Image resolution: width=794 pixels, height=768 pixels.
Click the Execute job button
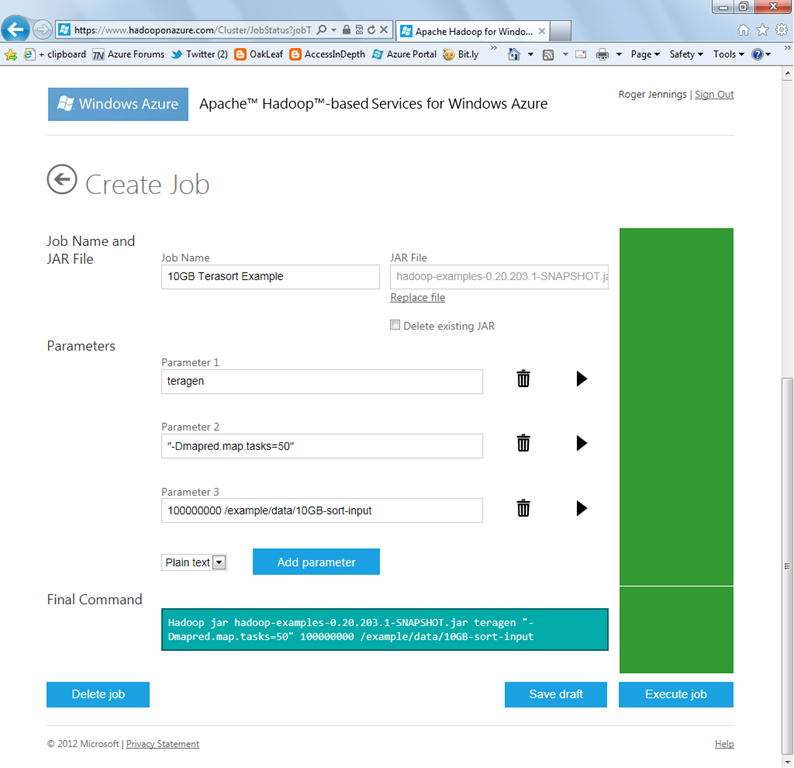tap(676, 694)
